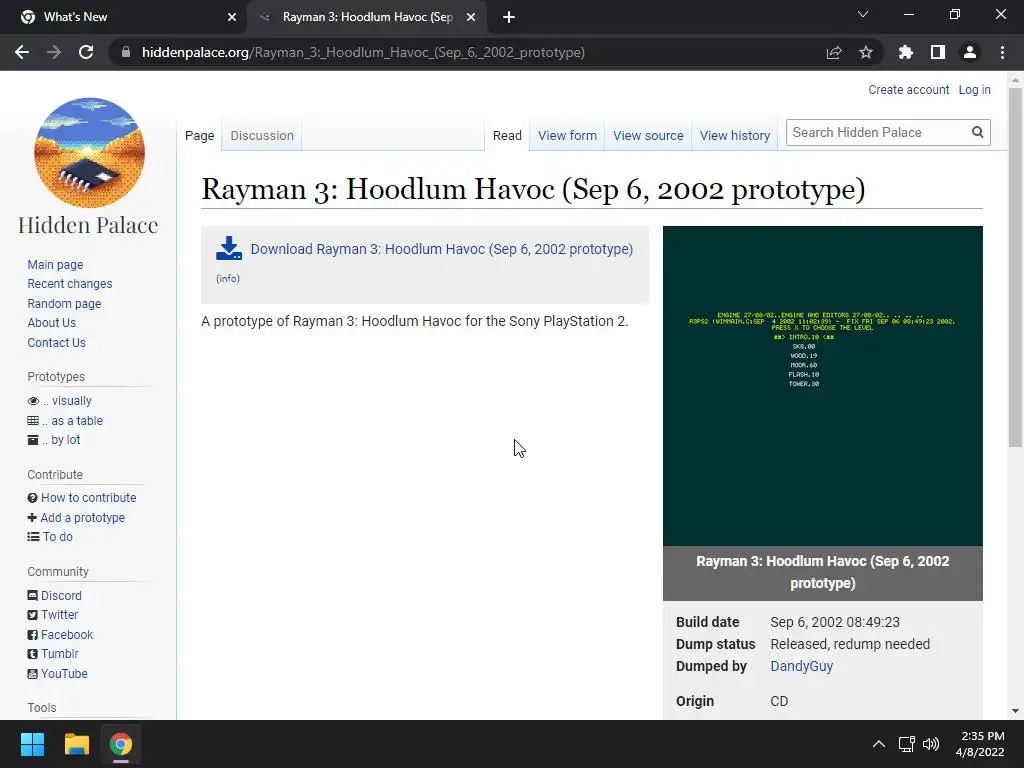Open the Windows Start menu
This screenshot has width=1024, height=768.
click(x=32, y=744)
